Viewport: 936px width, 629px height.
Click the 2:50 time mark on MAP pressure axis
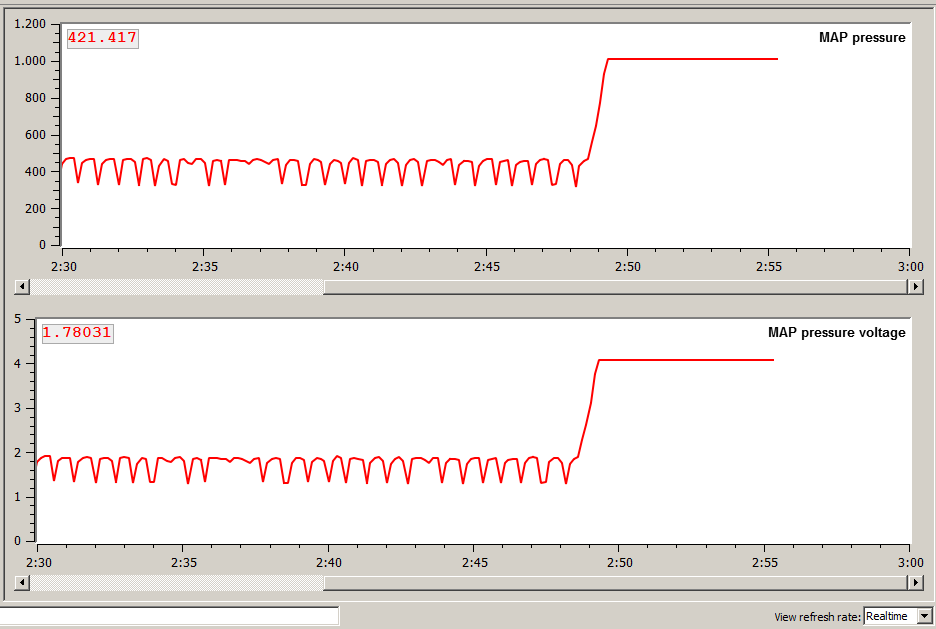point(628,266)
